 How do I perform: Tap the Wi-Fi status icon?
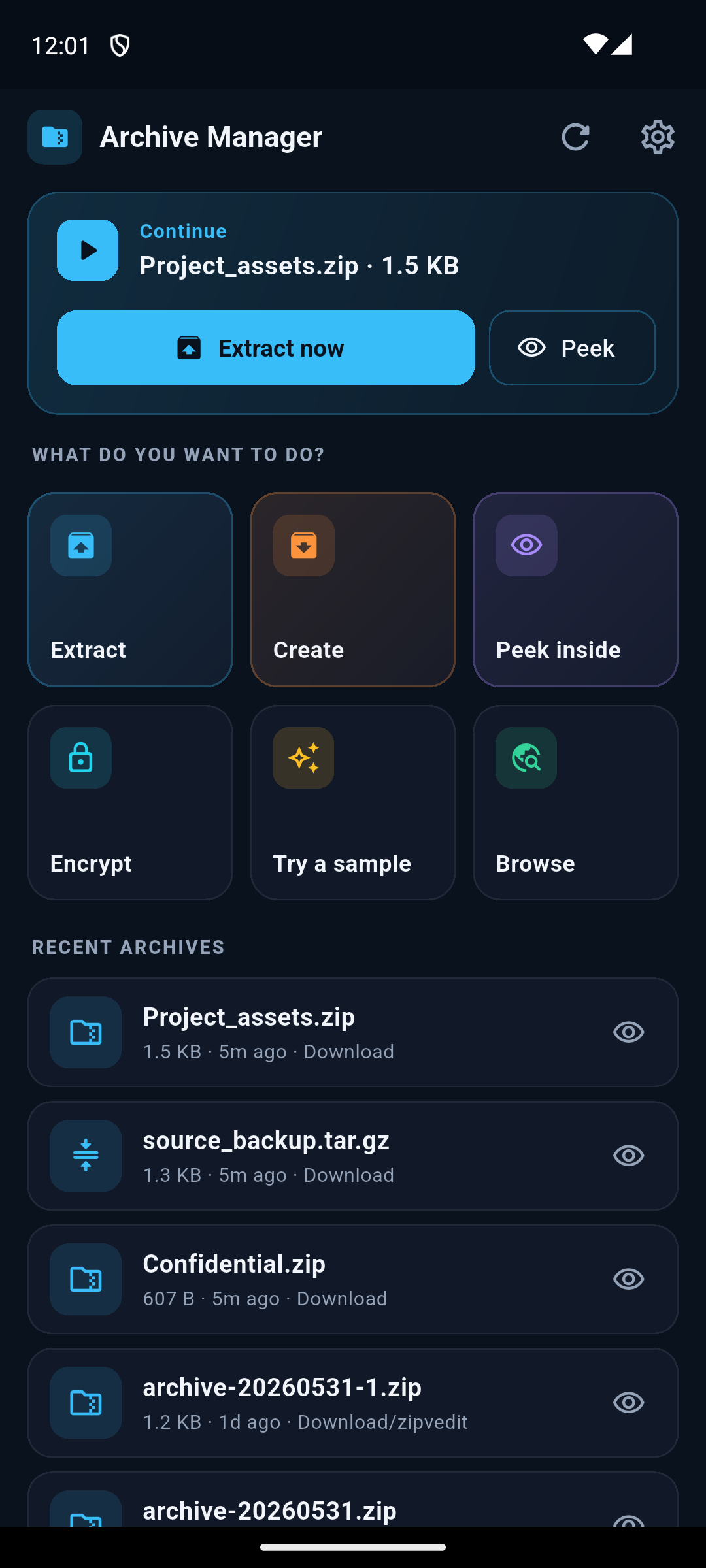pyautogui.click(x=595, y=44)
